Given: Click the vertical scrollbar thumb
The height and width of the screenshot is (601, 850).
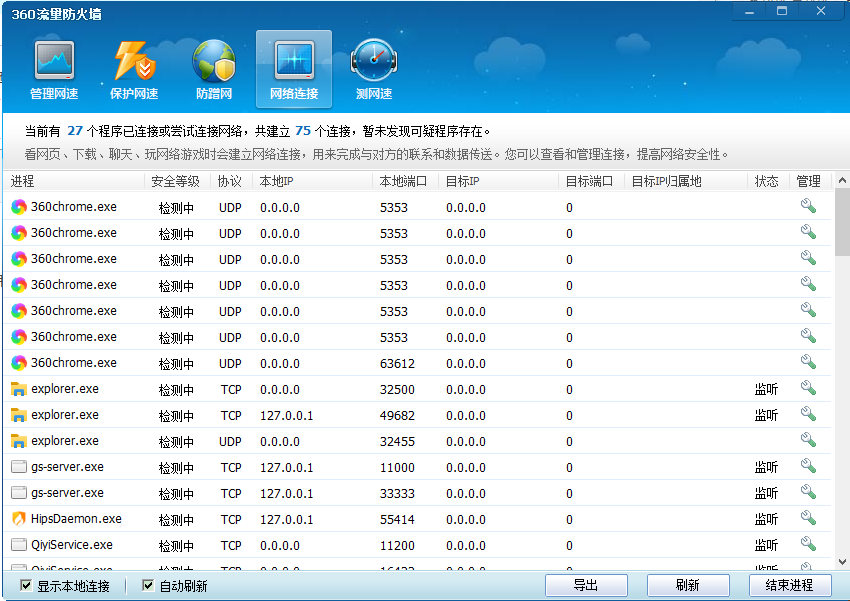Looking at the screenshot, I should [842, 222].
